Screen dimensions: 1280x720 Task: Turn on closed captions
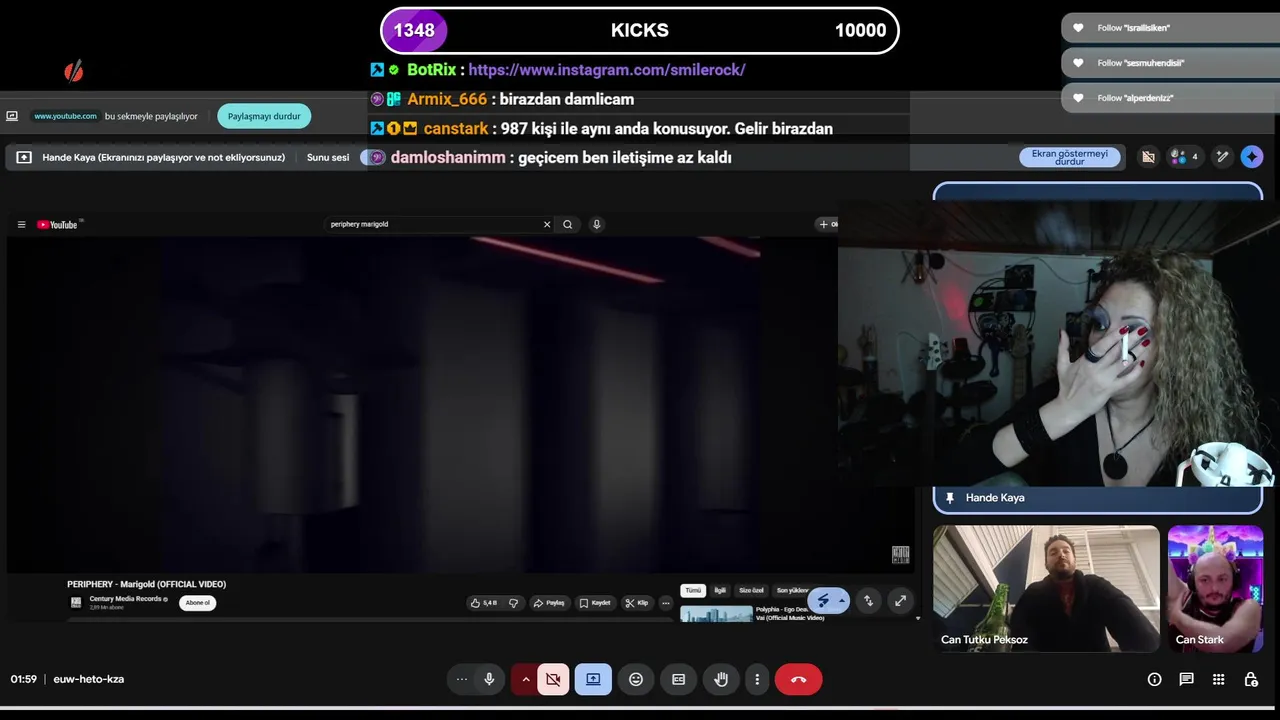(x=678, y=679)
